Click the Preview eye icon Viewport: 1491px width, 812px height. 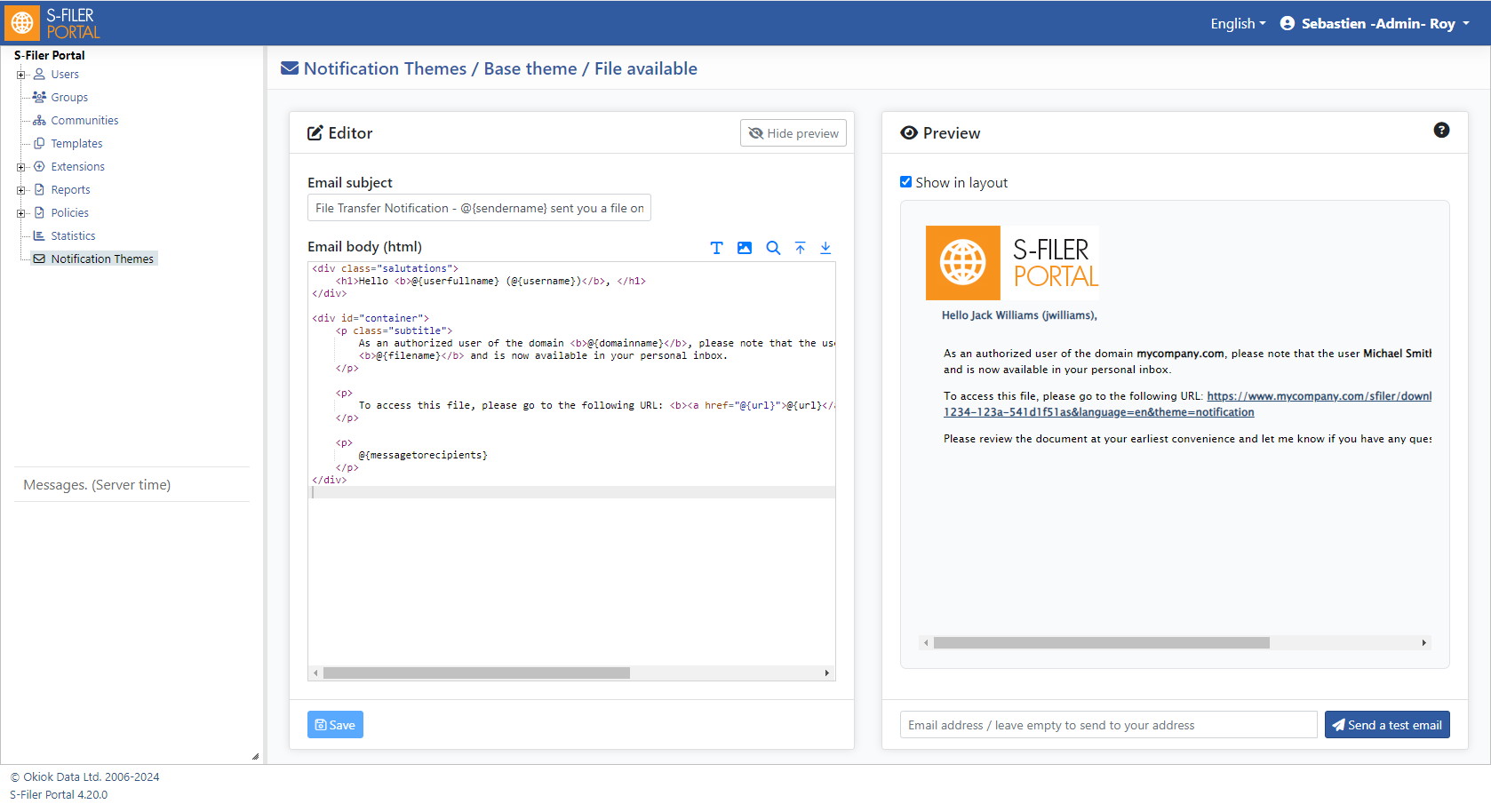click(909, 132)
